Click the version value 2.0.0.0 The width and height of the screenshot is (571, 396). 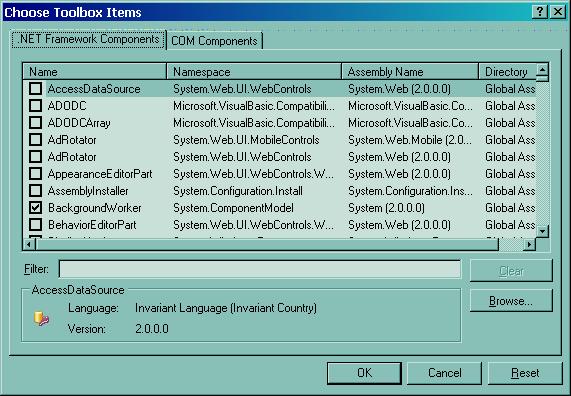152,329
